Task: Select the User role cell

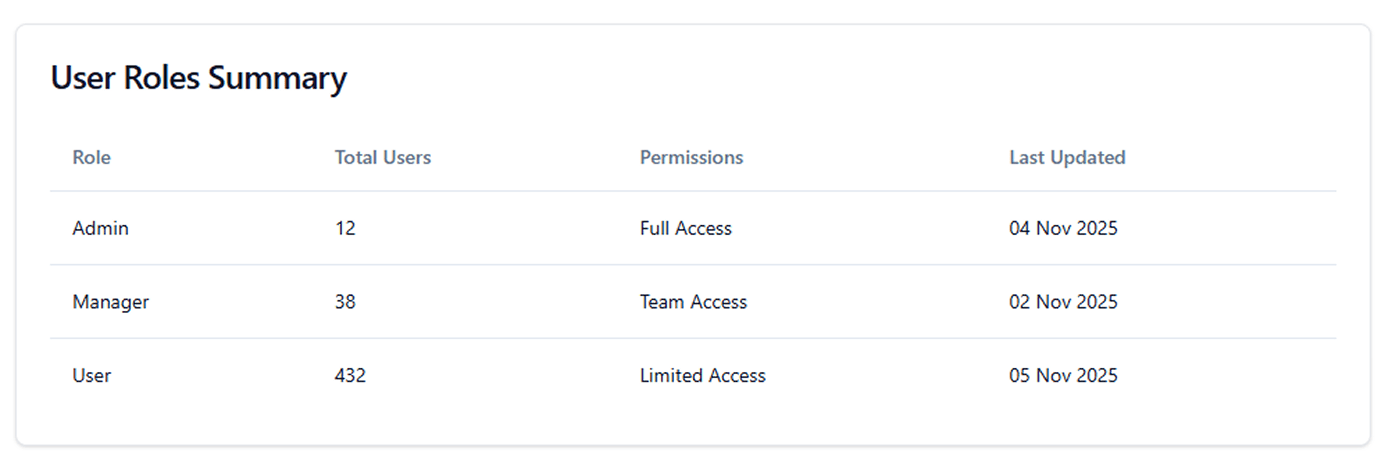Action: (x=92, y=376)
